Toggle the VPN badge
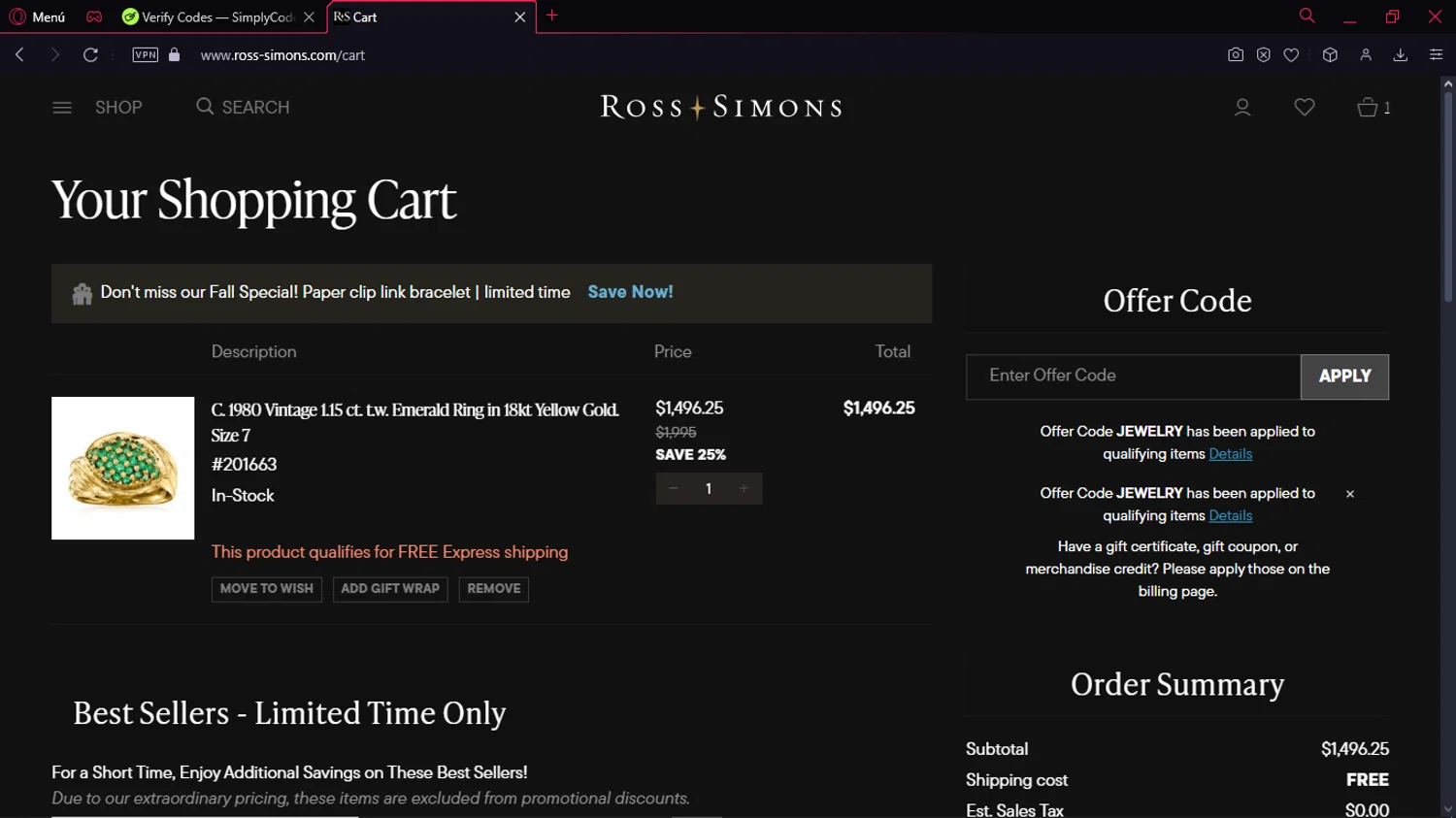Image resolution: width=1456 pixels, height=818 pixels. coord(145,55)
